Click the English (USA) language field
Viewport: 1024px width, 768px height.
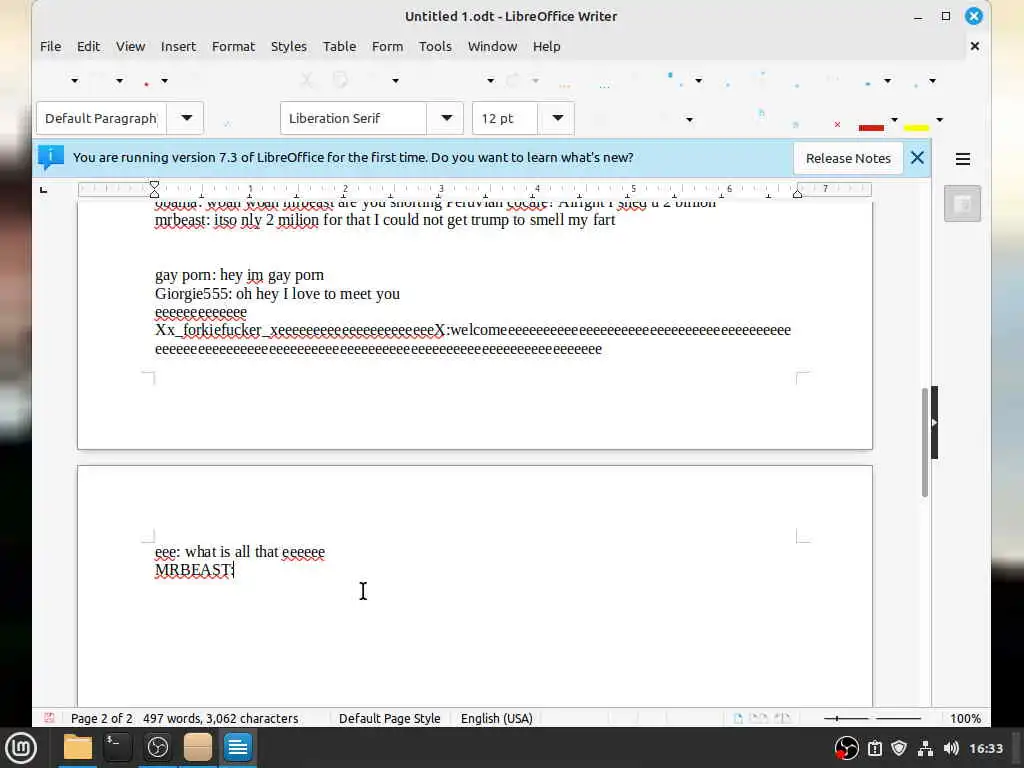(x=496, y=718)
